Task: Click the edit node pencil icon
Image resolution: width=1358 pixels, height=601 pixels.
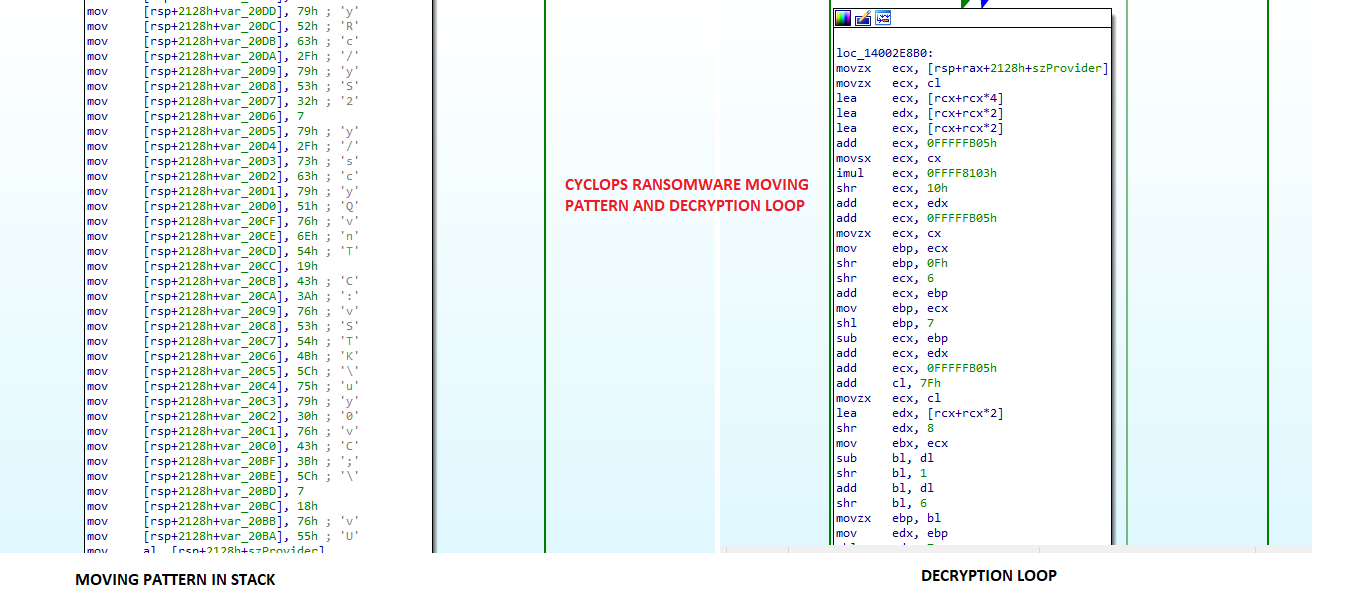Action: pos(863,18)
